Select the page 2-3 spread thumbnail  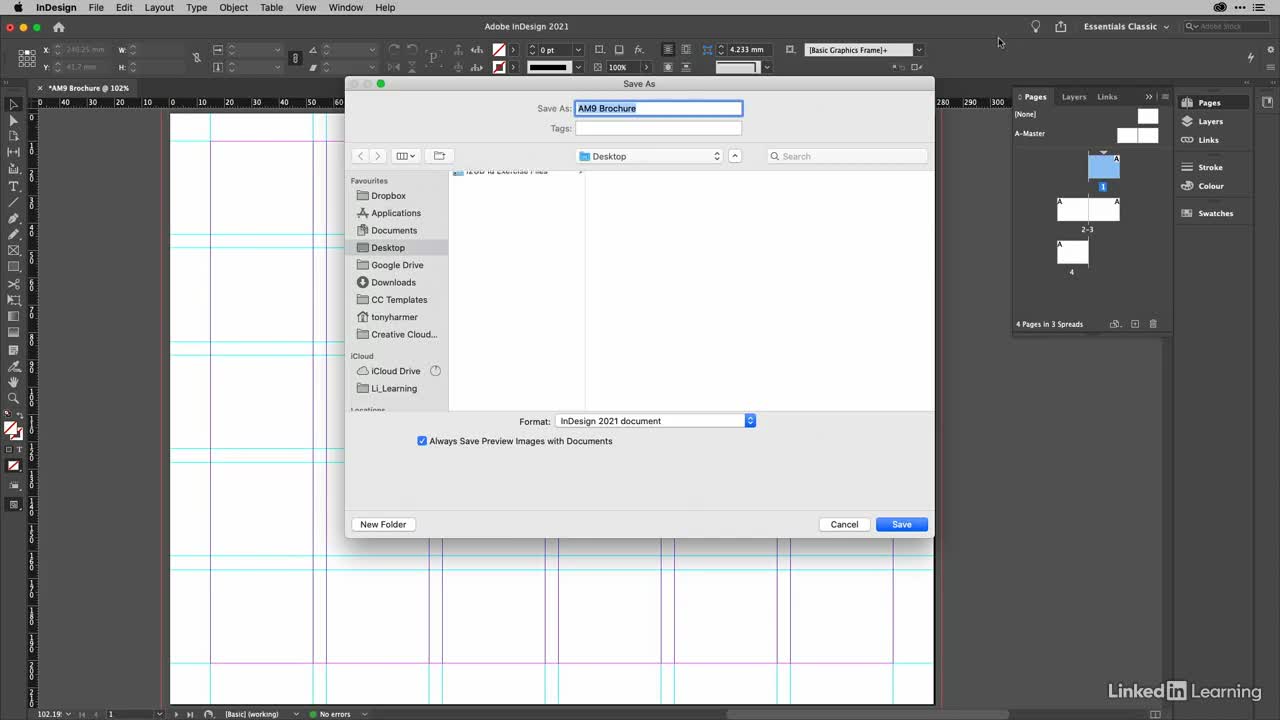(x=1088, y=210)
